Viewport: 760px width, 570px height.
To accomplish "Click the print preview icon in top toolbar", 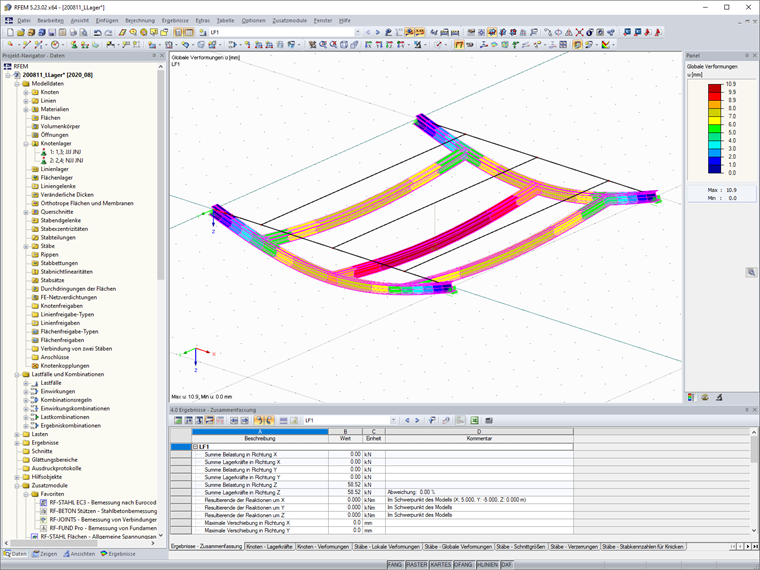I will [x=83, y=32].
